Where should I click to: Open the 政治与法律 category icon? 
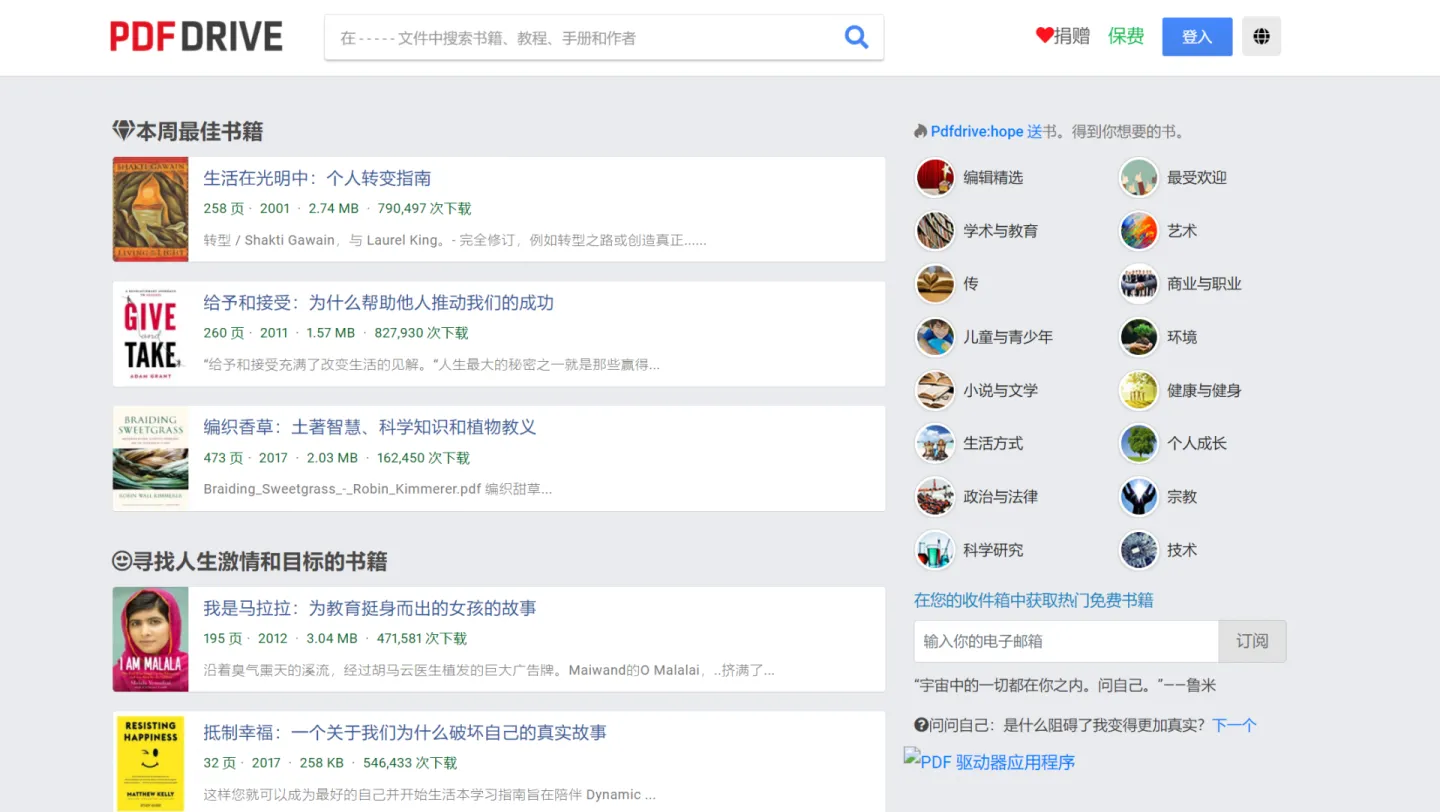pyautogui.click(x=935, y=497)
